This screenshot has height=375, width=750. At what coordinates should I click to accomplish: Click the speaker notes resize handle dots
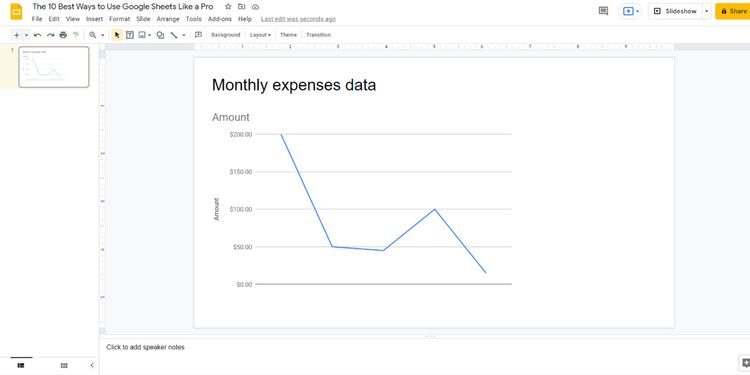(x=430, y=336)
